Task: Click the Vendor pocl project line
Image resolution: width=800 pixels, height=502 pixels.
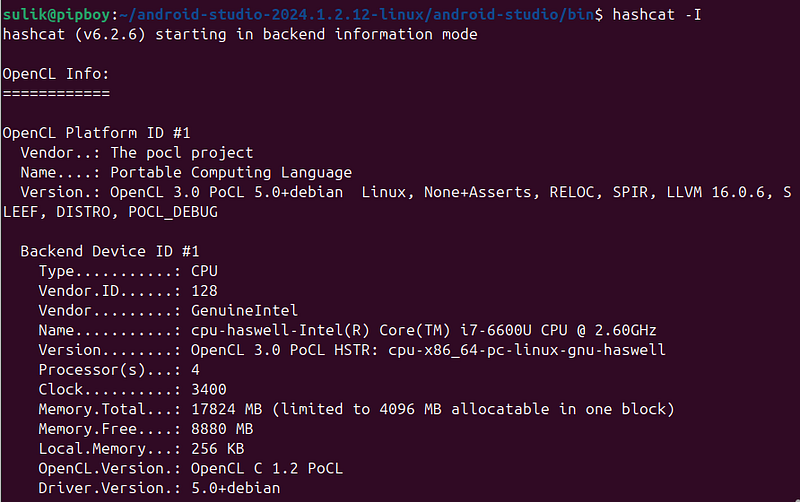Action: click(136, 153)
